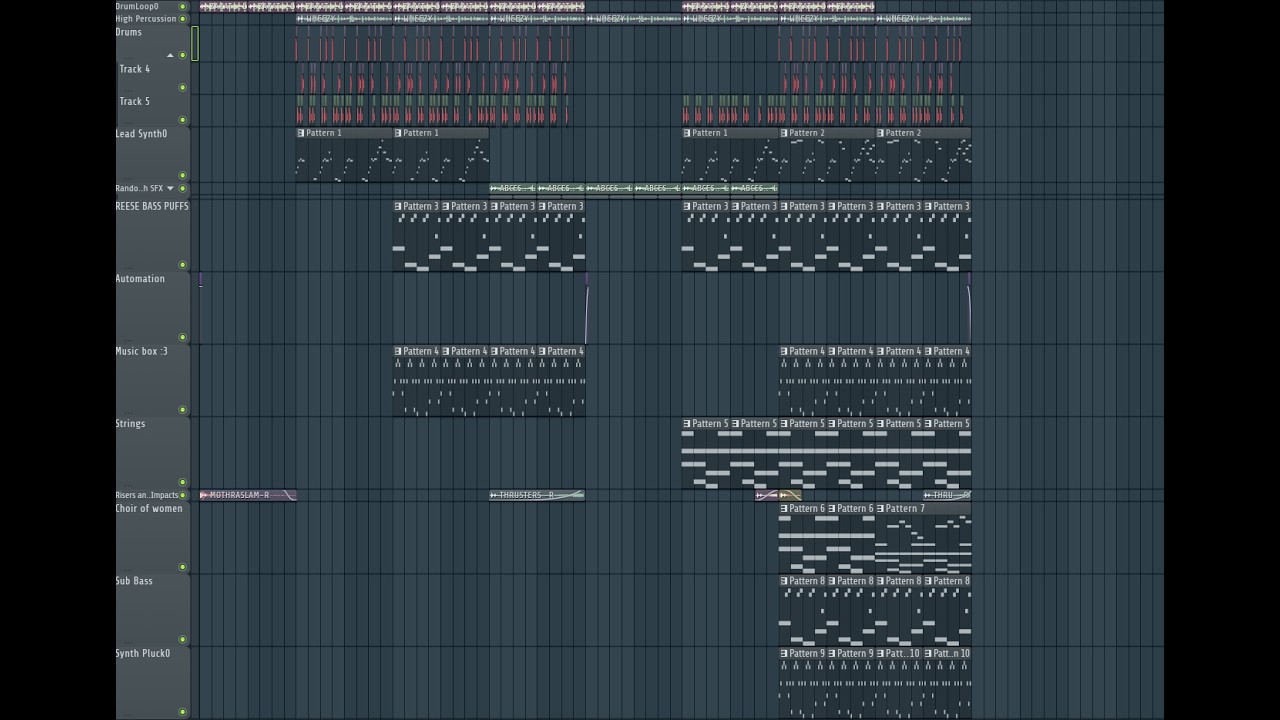Click the truncated THRU audio clip icon
1280x720 pixels.
(928, 495)
